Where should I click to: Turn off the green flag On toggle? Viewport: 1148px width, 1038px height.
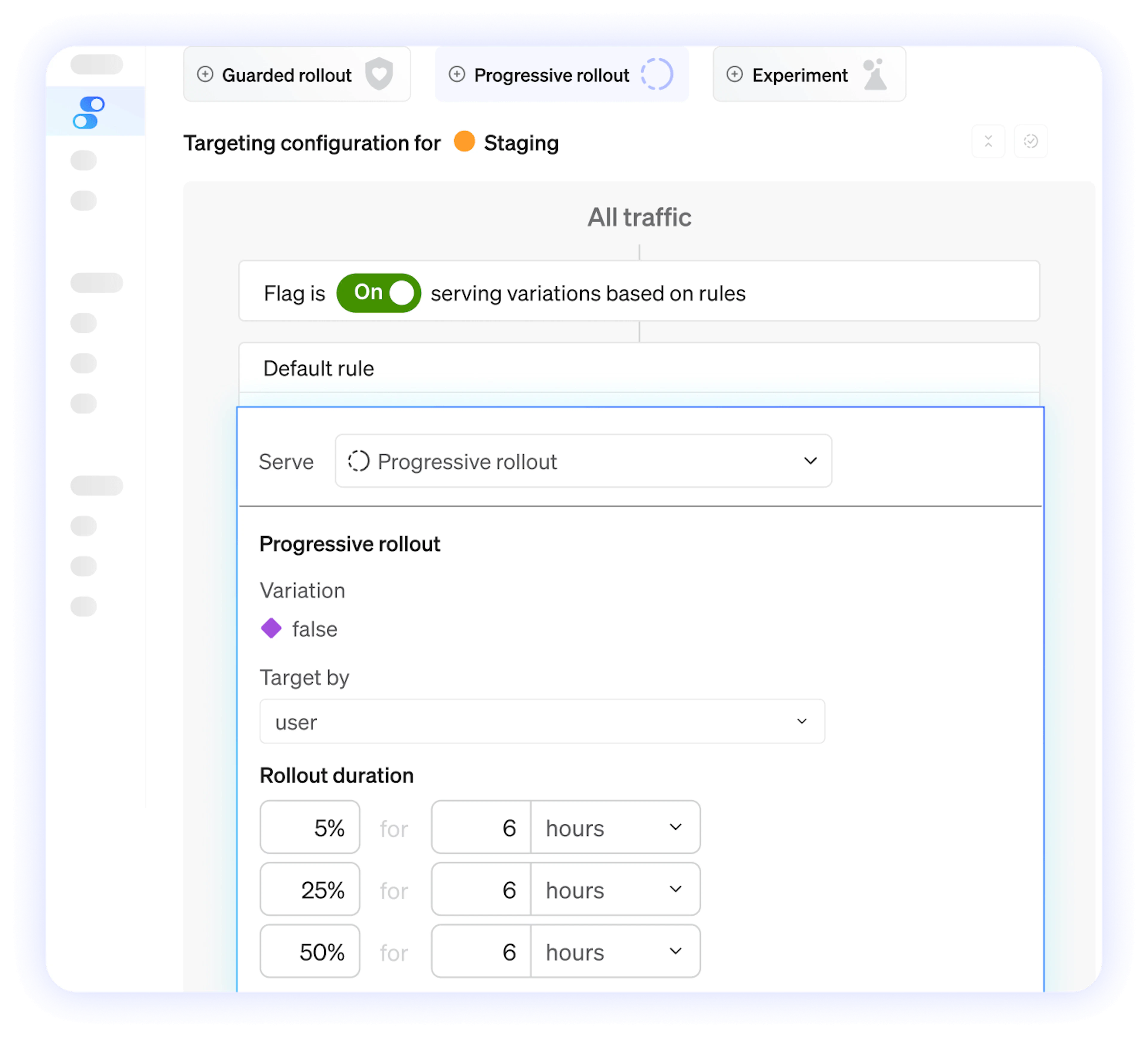[379, 293]
